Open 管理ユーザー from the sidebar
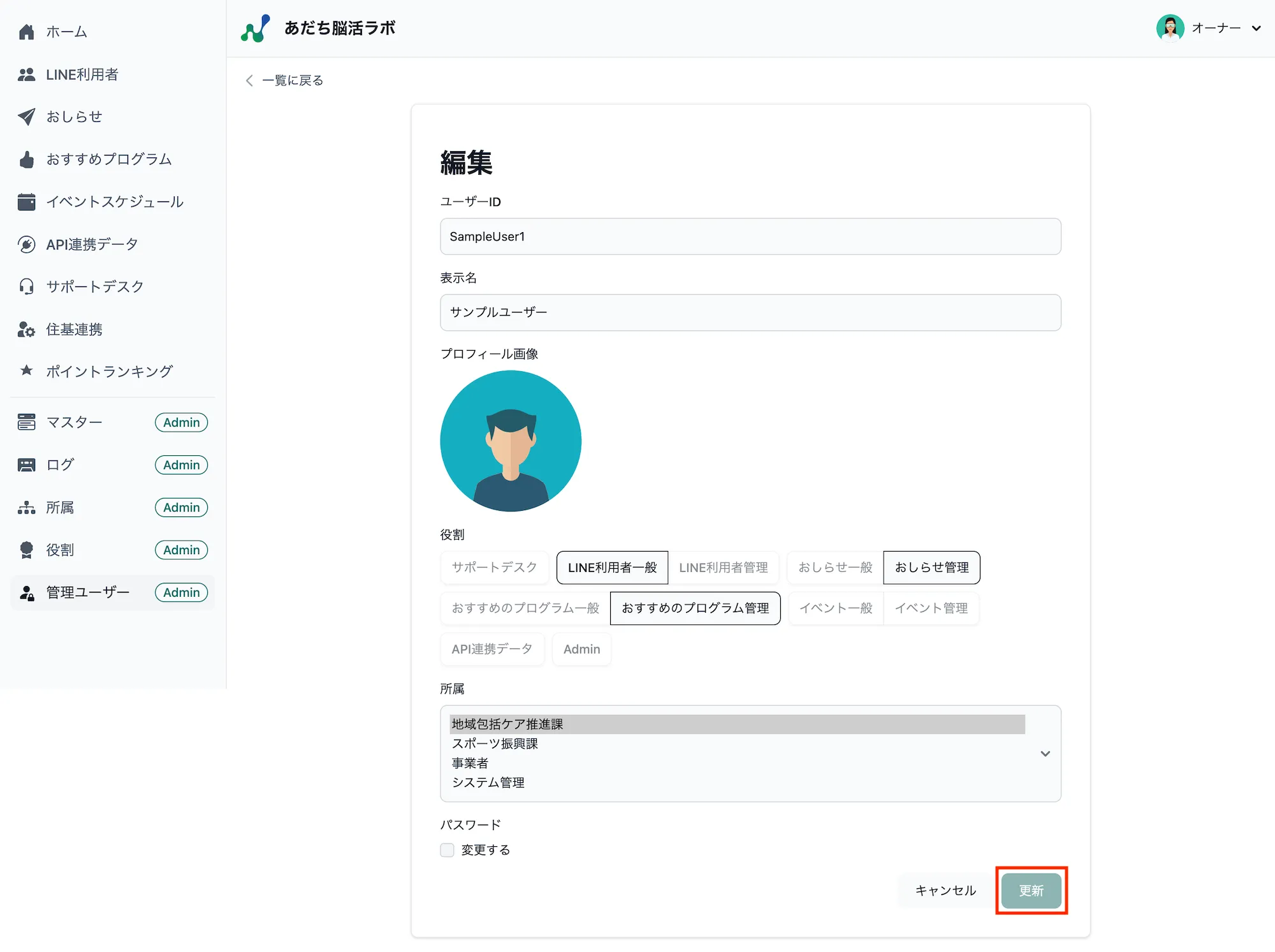This screenshot has width=1275, height=952. click(x=87, y=592)
